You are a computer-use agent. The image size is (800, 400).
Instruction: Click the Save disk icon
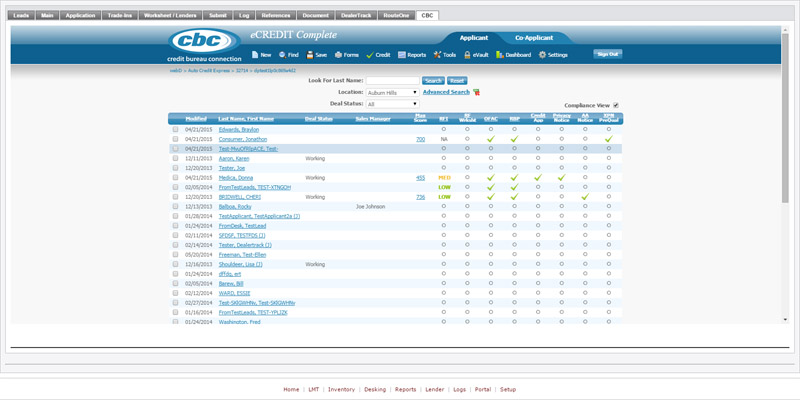point(310,55)
